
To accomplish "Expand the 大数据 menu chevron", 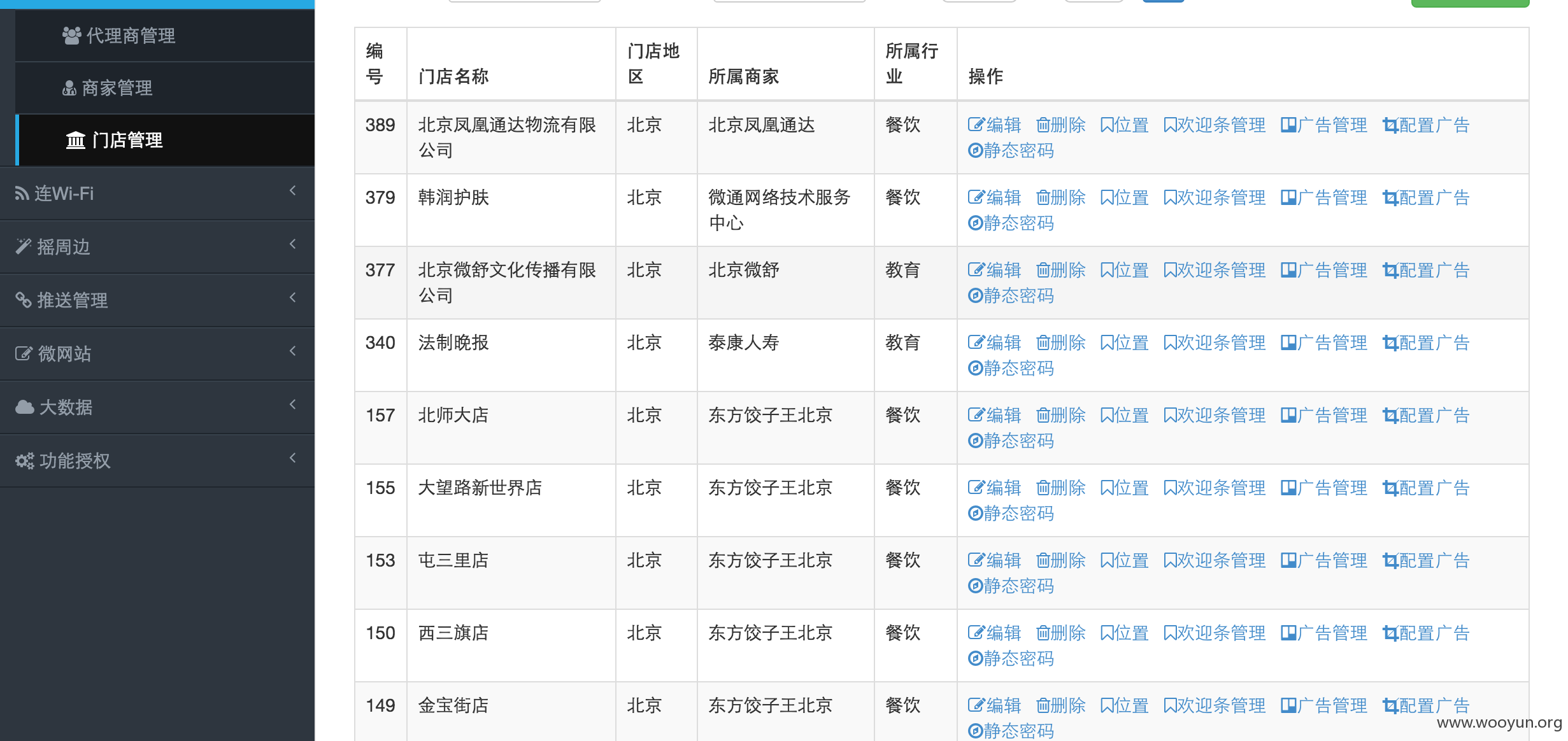I will (x=293, y=404).
